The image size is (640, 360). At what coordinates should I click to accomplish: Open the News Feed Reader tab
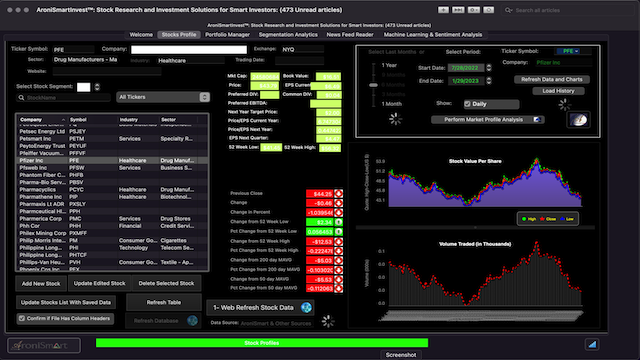pyautogui.click(x=350, y=35)
